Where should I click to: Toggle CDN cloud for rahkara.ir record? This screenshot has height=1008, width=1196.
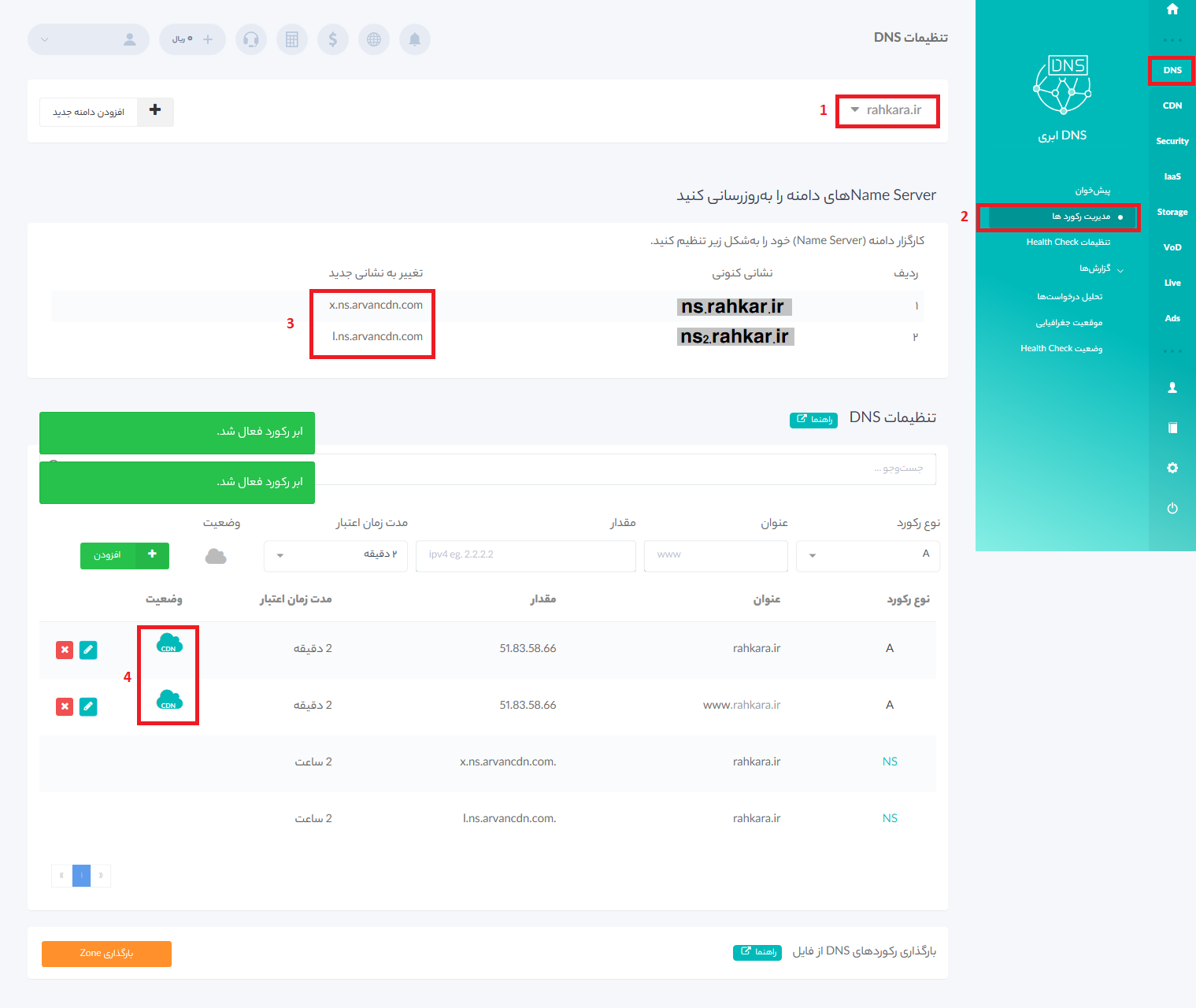click(169, 643)
